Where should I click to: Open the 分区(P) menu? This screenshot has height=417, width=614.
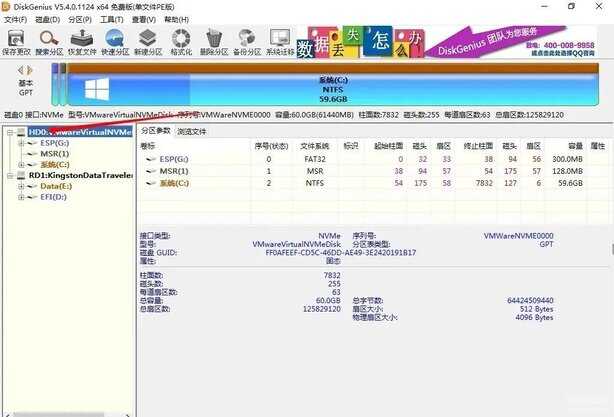76,19
